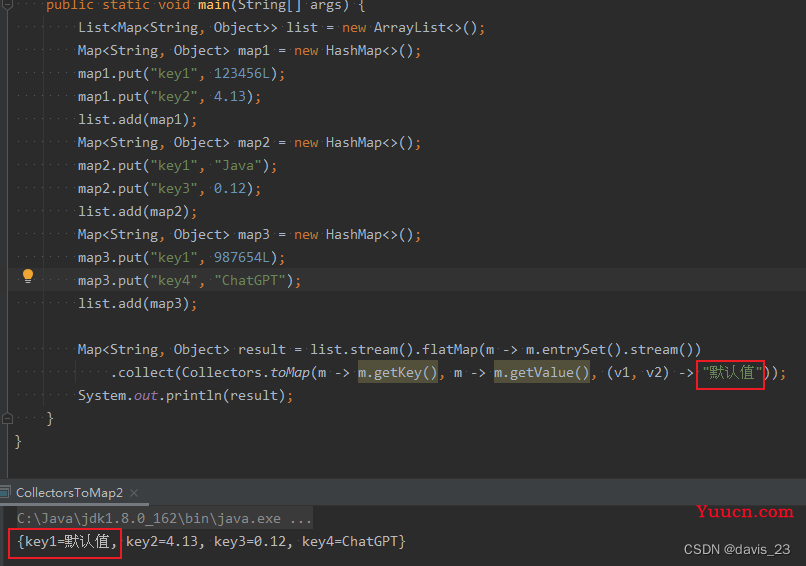Image resolution: width=806 pixels, height=566 pixels.
Task: Click the main method signature
Action: point(206,6)
